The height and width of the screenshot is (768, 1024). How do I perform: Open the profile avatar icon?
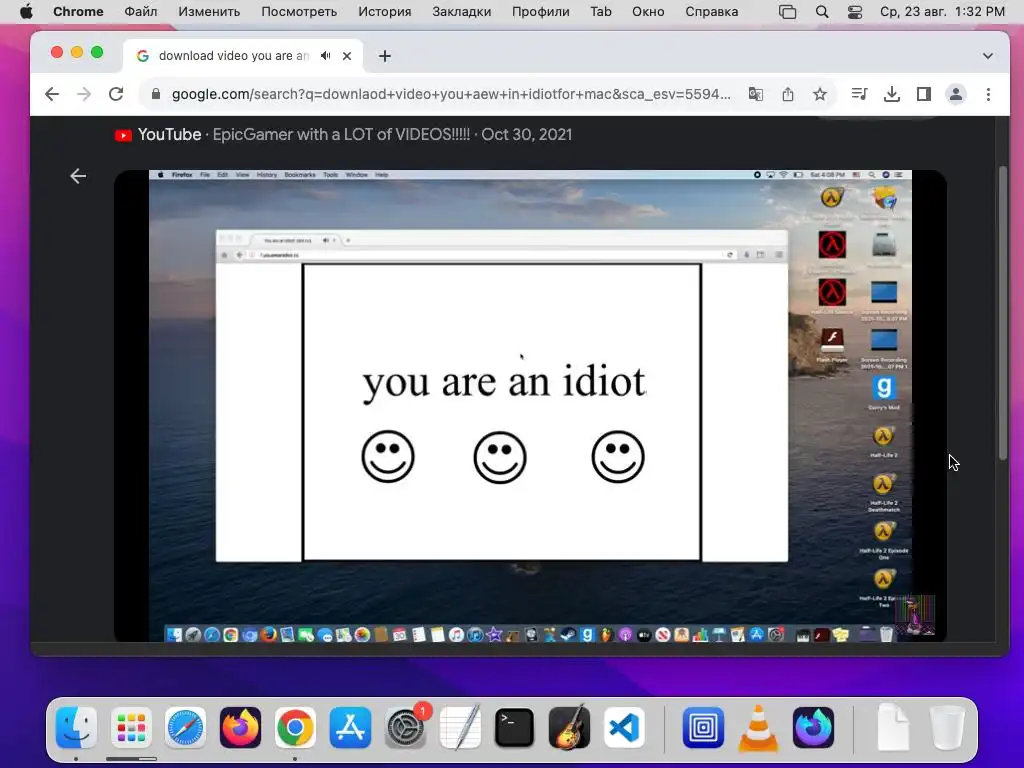coord(955,94)
